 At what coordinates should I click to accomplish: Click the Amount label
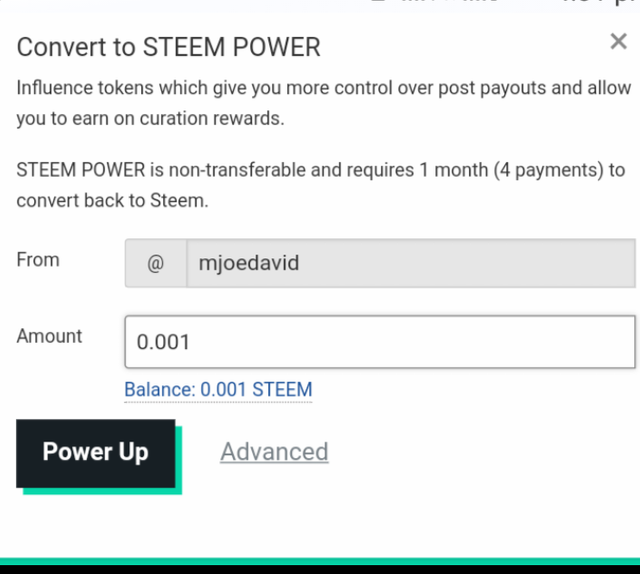(49, 337)
